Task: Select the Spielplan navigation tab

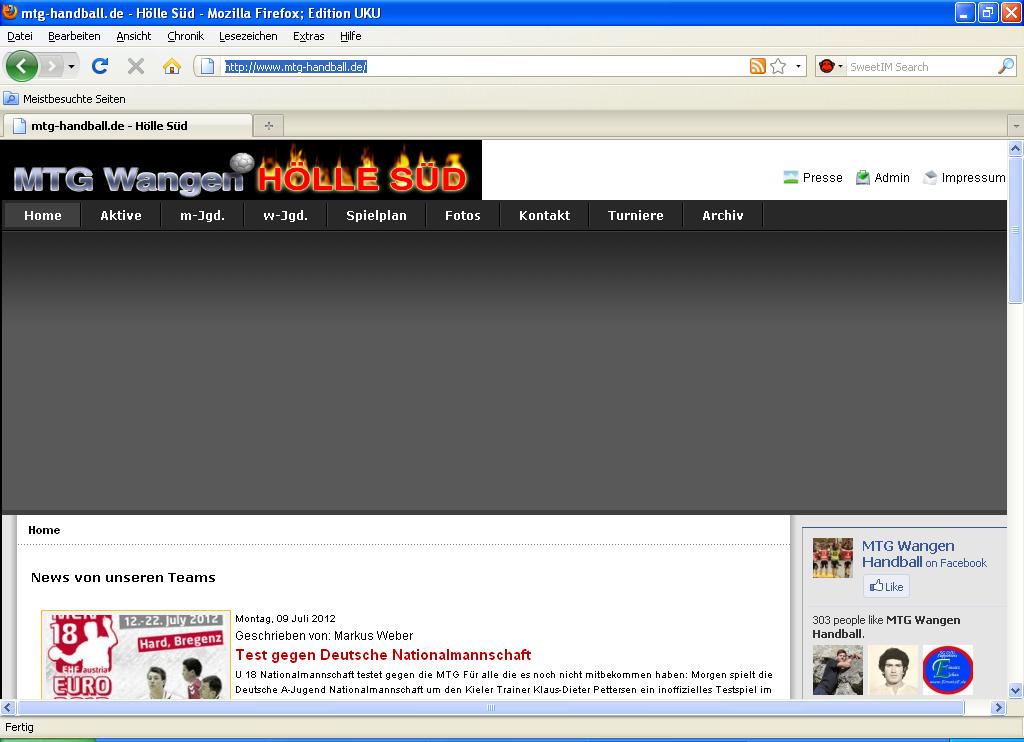Action: pyautogui.click(x=376, y=215)
